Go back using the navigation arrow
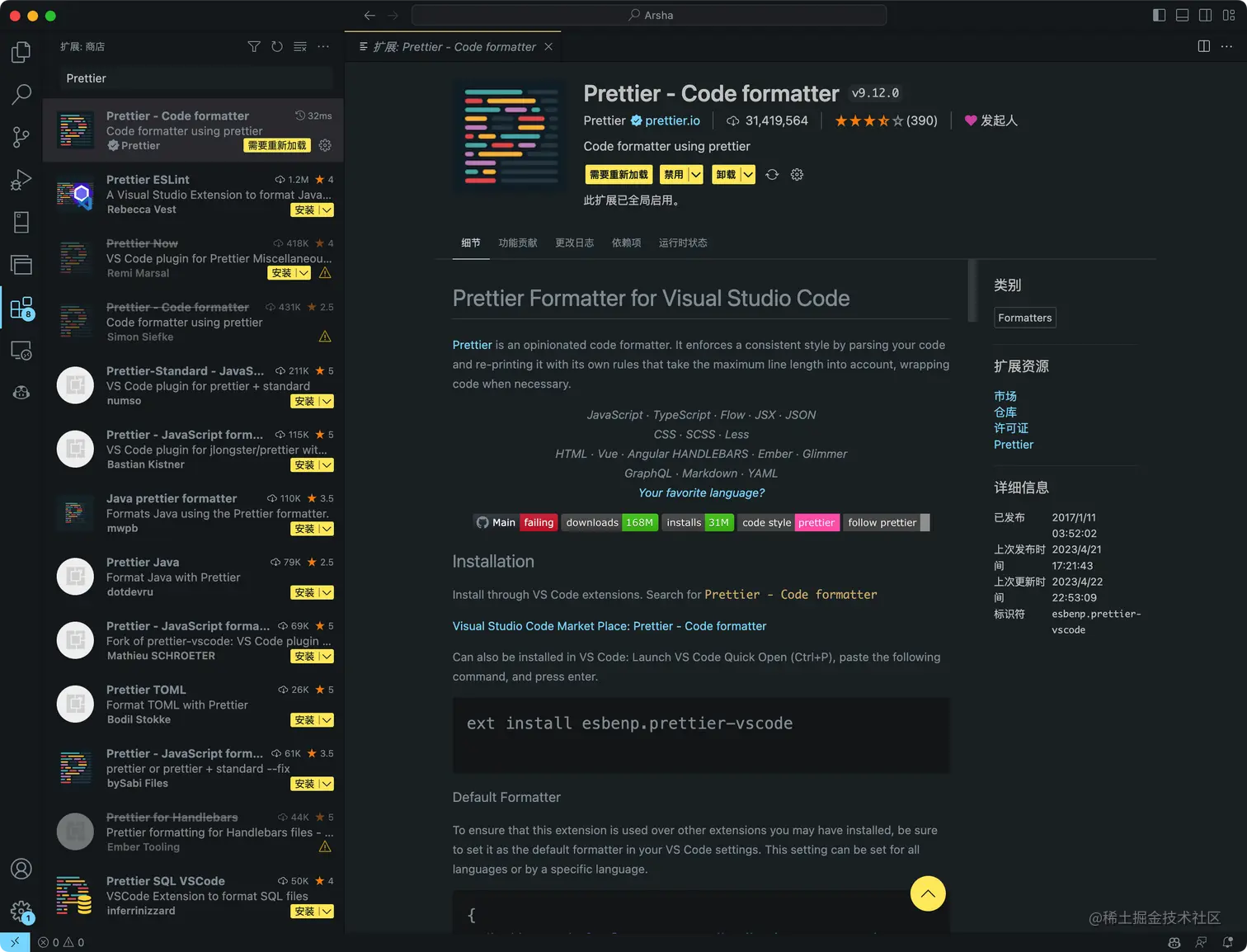1247x952 pixels. (369, 15)
